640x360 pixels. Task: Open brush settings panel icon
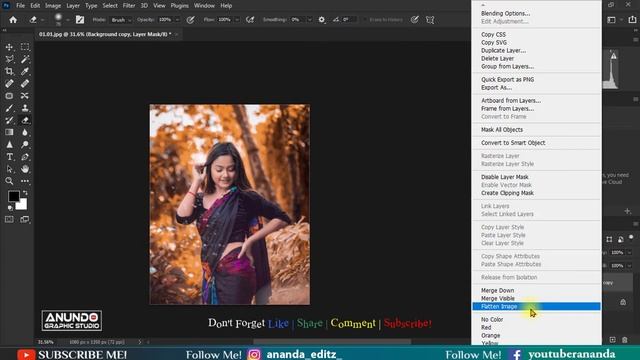pyautogui.click(x=80, y=20)
